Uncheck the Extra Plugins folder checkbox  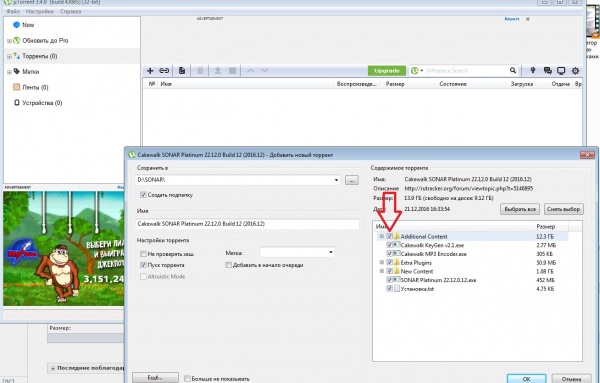[389, 262]
